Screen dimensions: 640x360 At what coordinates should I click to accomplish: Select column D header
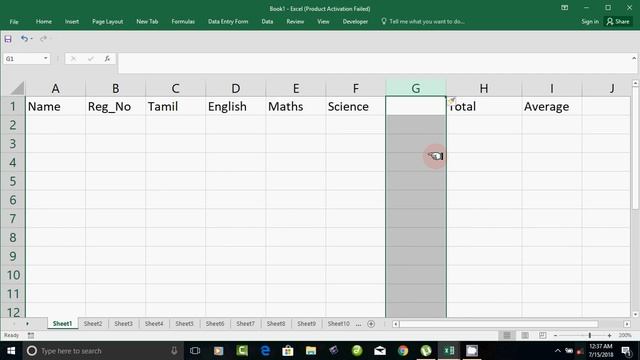tap(236, 88)
